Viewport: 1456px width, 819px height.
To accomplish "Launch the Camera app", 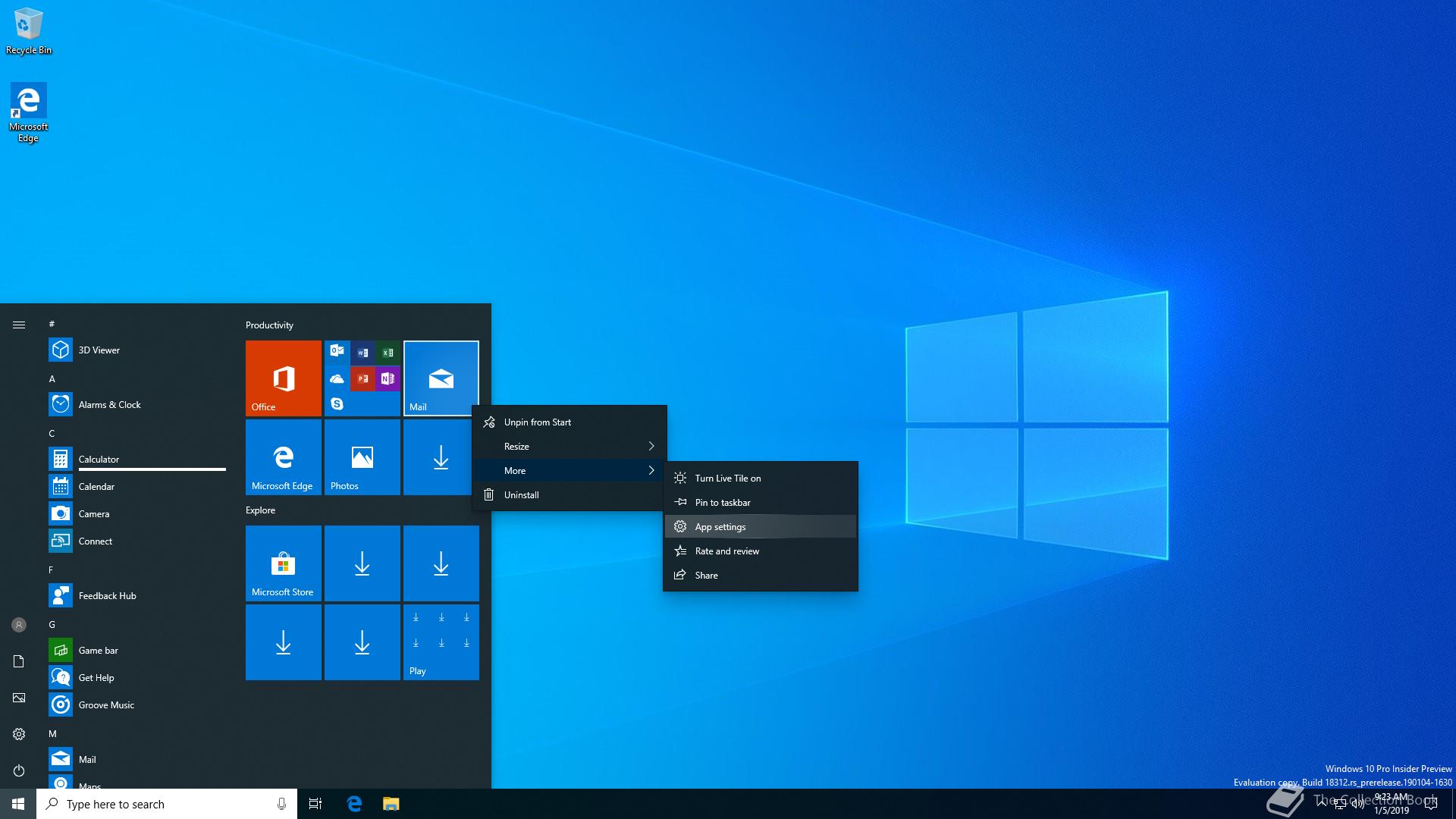I will pos(136,514).
